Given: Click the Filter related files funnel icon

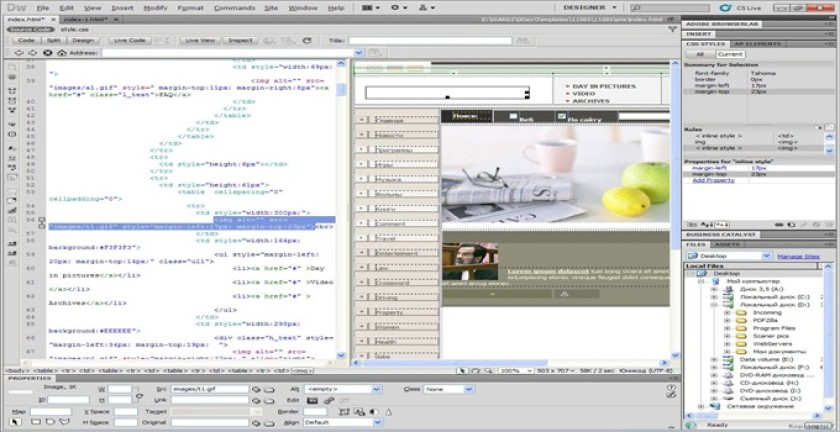Looking at the screenshot, I should coord(672,29).
